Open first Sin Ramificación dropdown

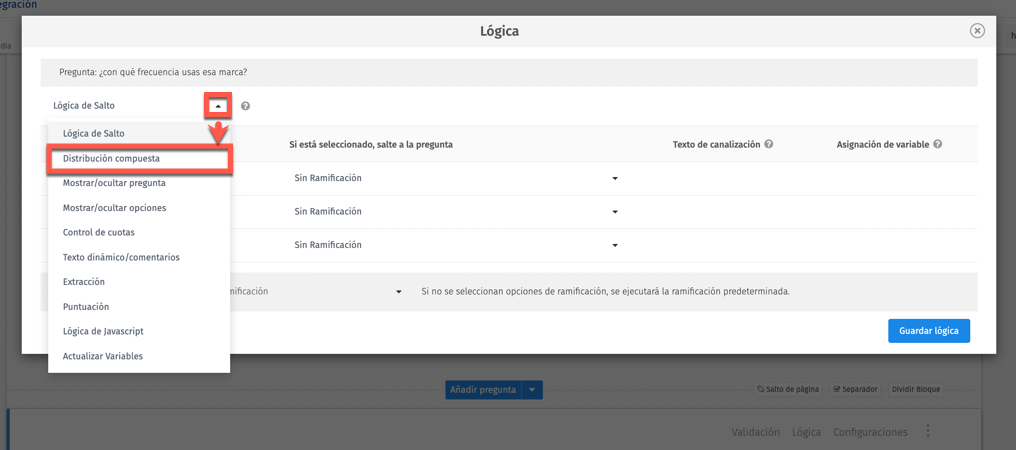614,178
